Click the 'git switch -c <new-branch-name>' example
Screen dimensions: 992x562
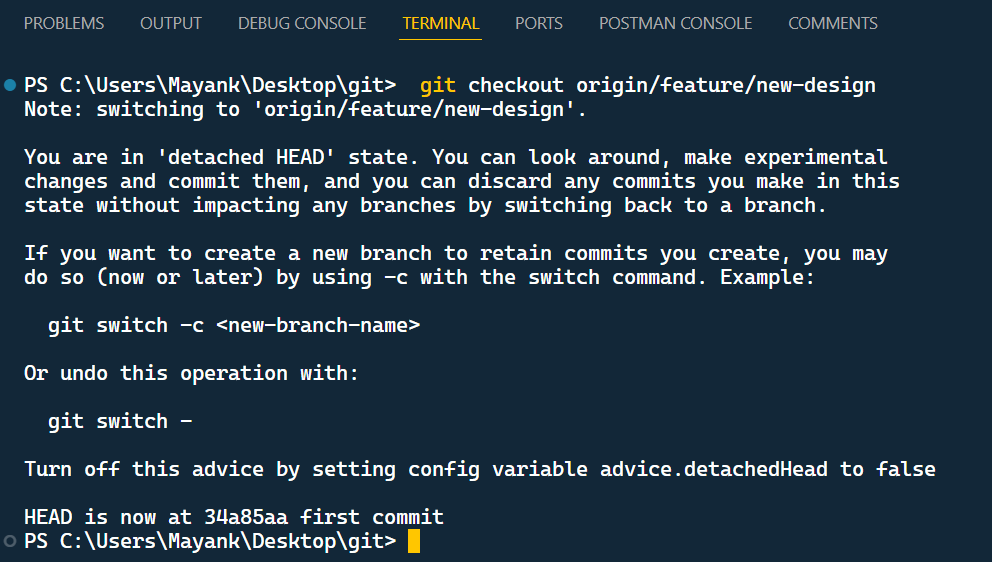tap(234, 325)
